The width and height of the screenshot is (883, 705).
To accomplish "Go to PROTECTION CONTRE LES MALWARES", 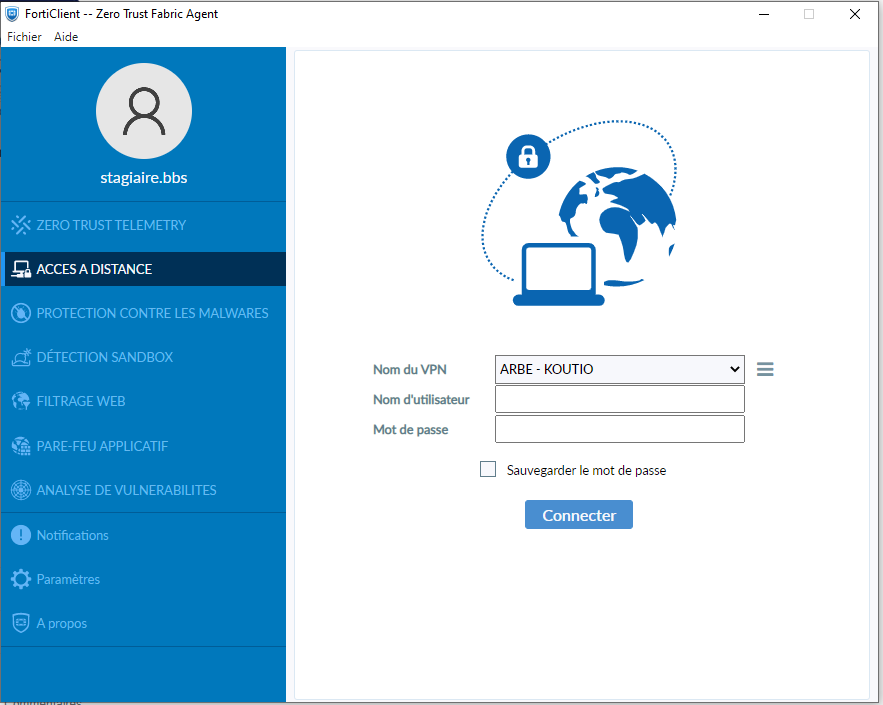I will pos(143,313).
